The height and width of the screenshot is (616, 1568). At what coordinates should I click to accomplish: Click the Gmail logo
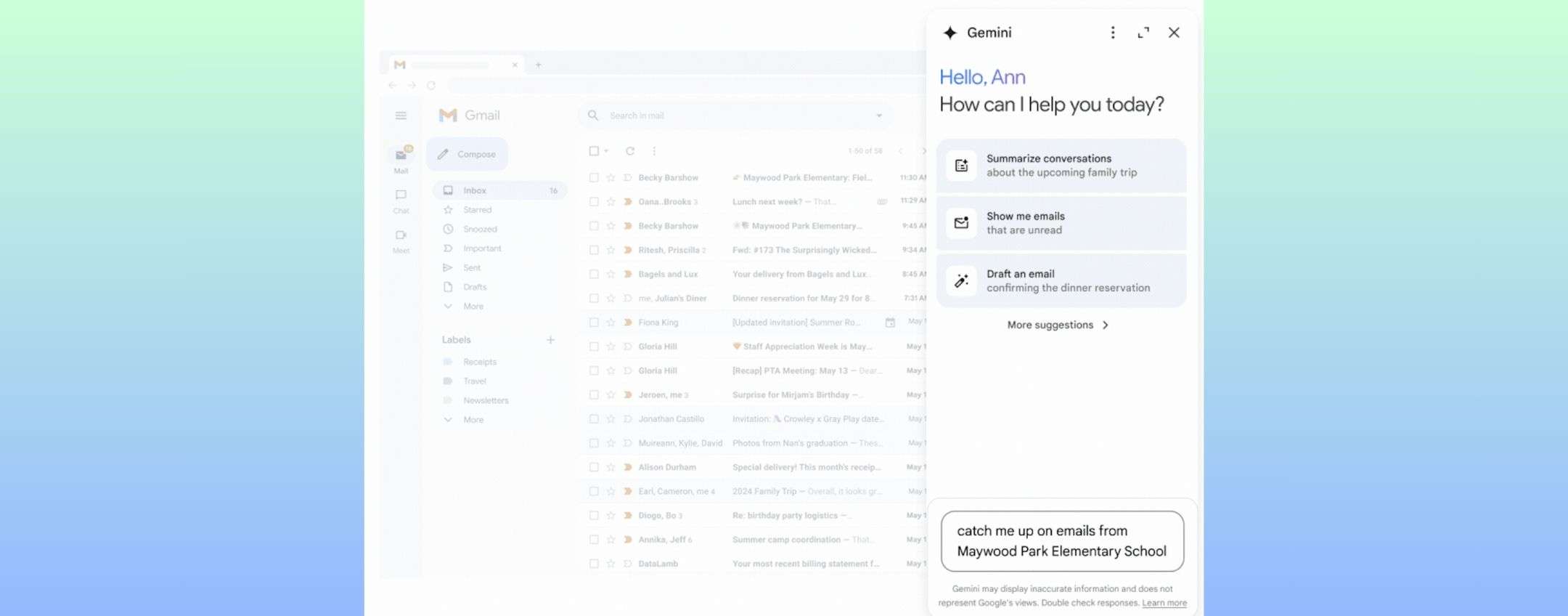pyautogui.click(x=470, y=115)
